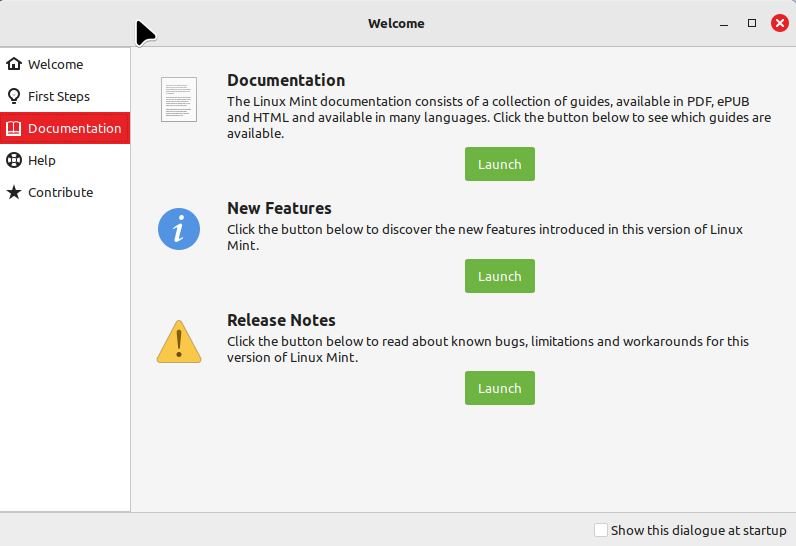Viewport: 796px width, 546px height.
Task: Click the 'Release Notes' heading text
Action: tap(281, 320)
